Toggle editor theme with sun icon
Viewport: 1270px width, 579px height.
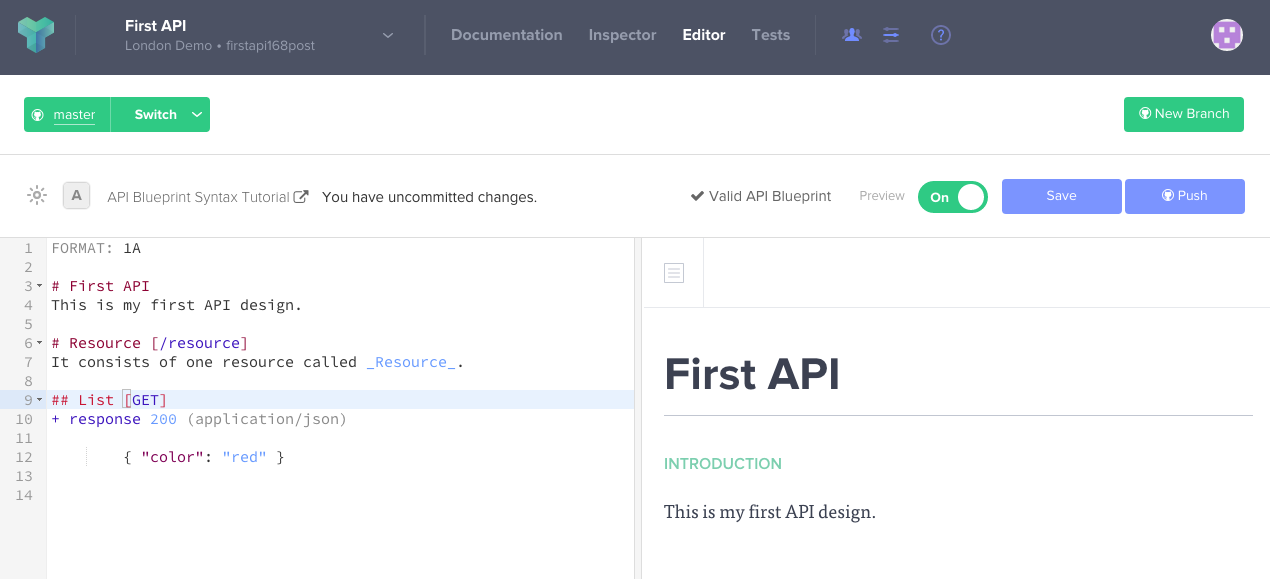tap(37, 195)
